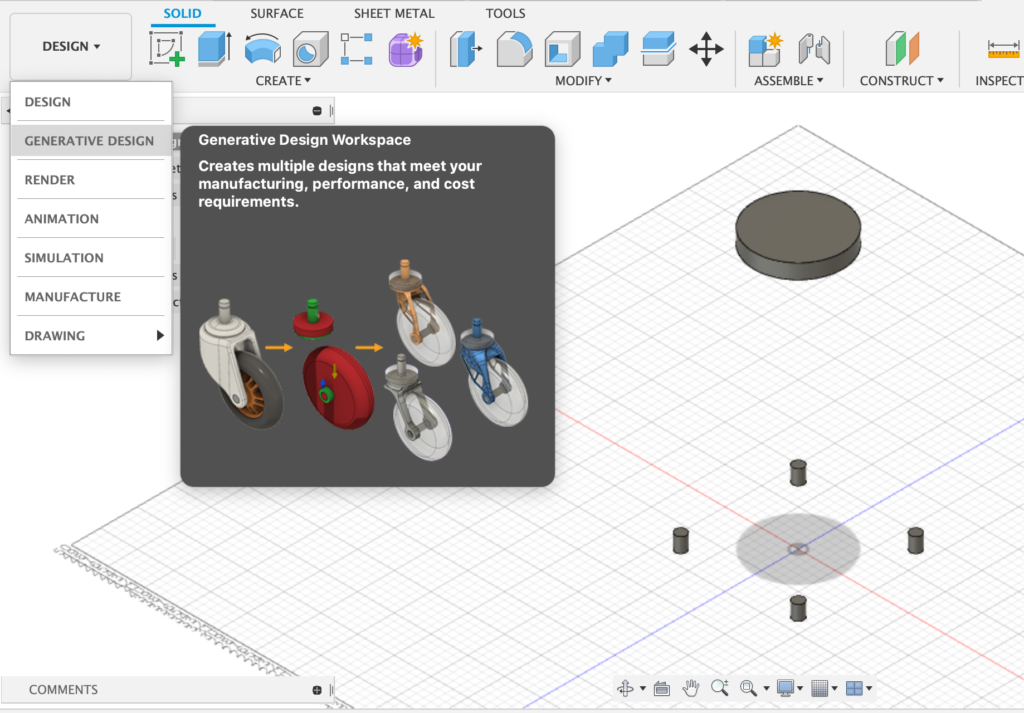
Task: Open the CREATE dropdown menu
Action: (x=283, y=81)
